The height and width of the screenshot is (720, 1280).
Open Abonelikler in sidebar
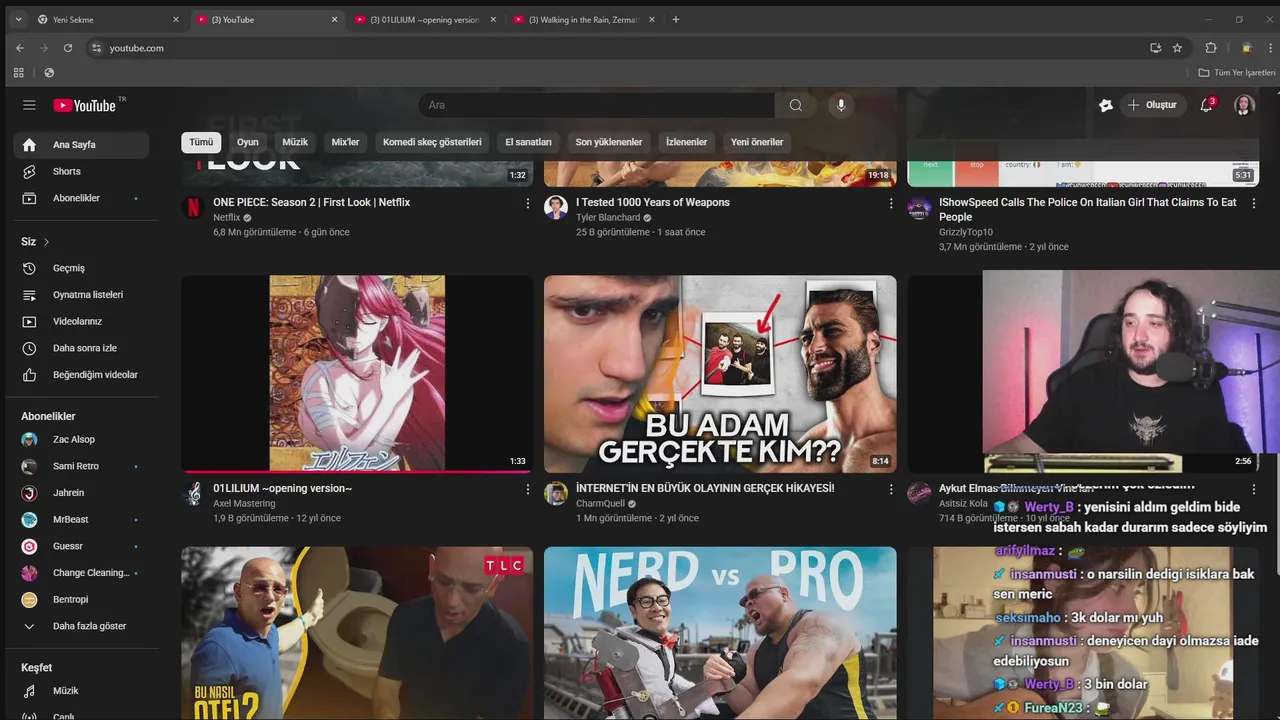point(81,198)
